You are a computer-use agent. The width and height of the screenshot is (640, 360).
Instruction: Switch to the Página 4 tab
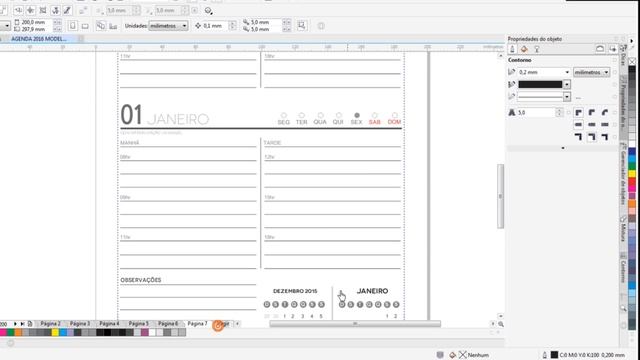coord(109,324)
